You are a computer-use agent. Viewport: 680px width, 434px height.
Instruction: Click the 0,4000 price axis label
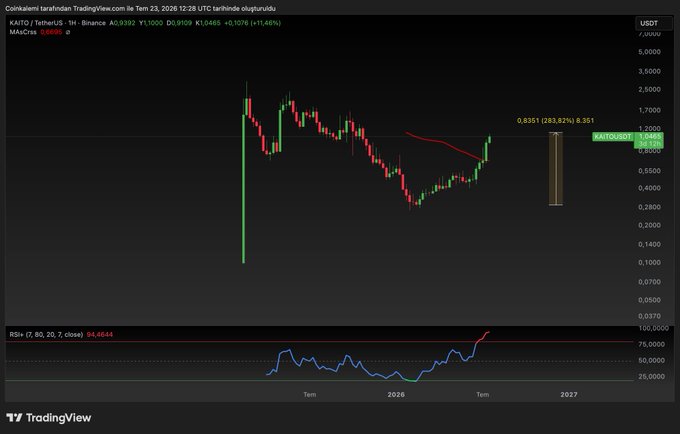click(649, 188)
